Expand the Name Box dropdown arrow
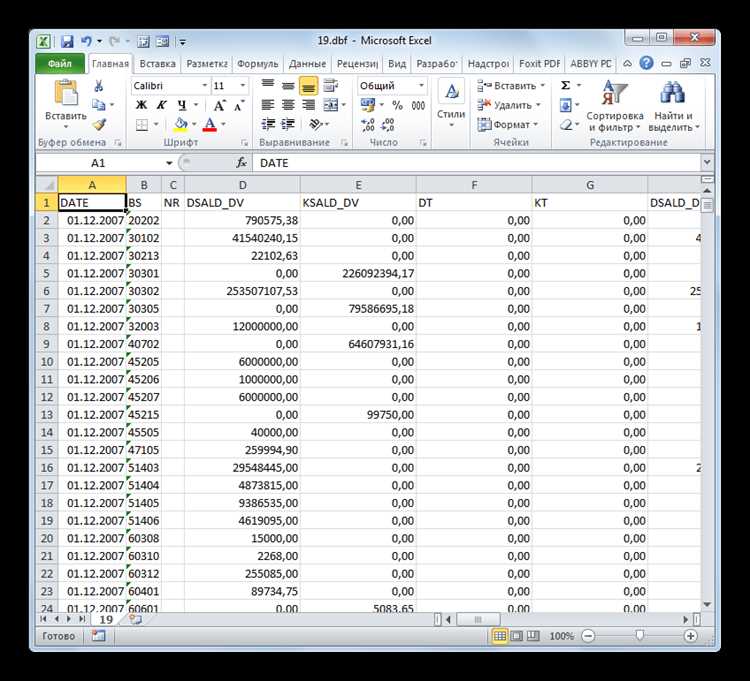Screen dimensions: 750x681 [x=169, y=164]
